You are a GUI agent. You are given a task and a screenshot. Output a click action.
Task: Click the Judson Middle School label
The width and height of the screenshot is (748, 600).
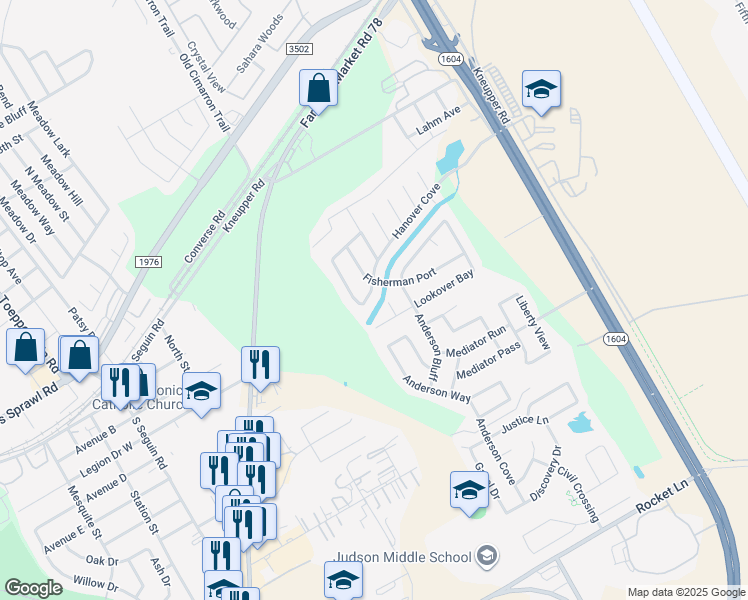(x=404, y=557)
